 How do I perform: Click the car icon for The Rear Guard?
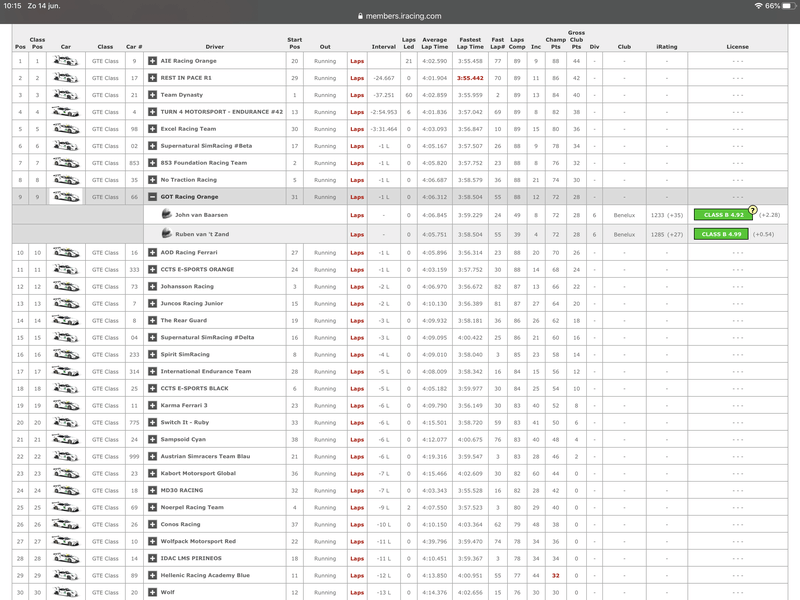[66, 321]
